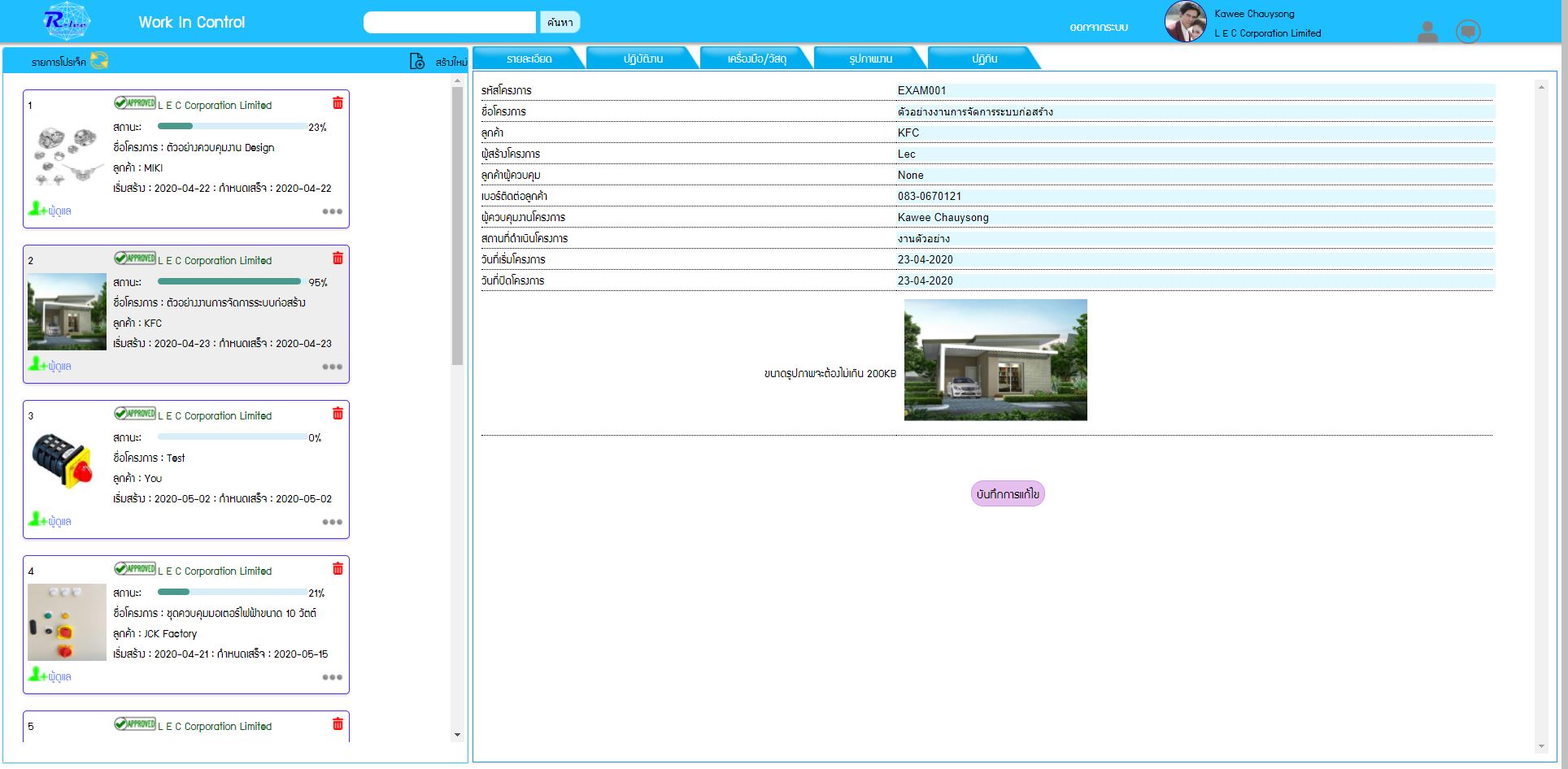
Task: Add a supervisor to project 3
Action: coord(50,520)
